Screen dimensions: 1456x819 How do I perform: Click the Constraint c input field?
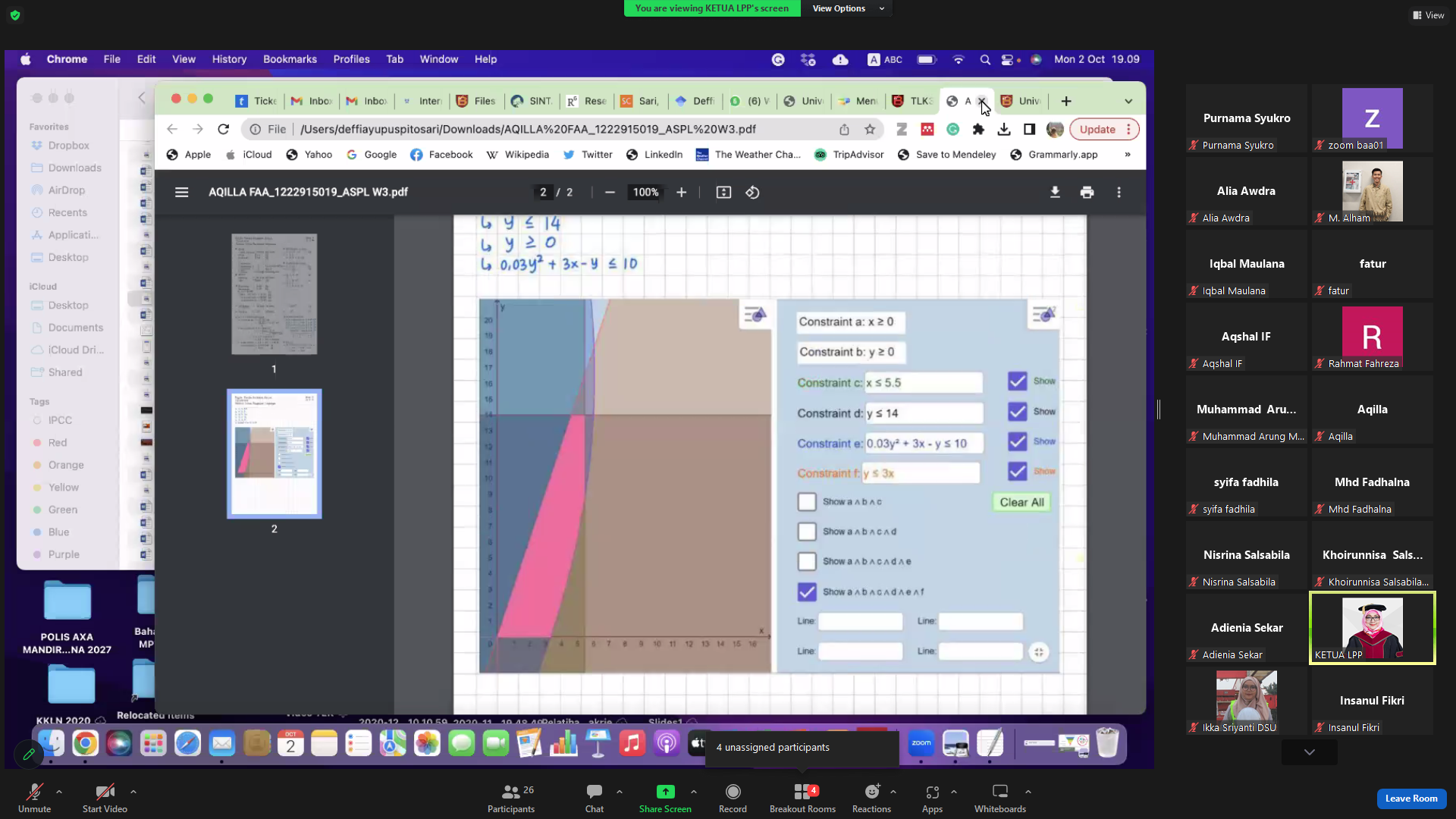point(923,383)
